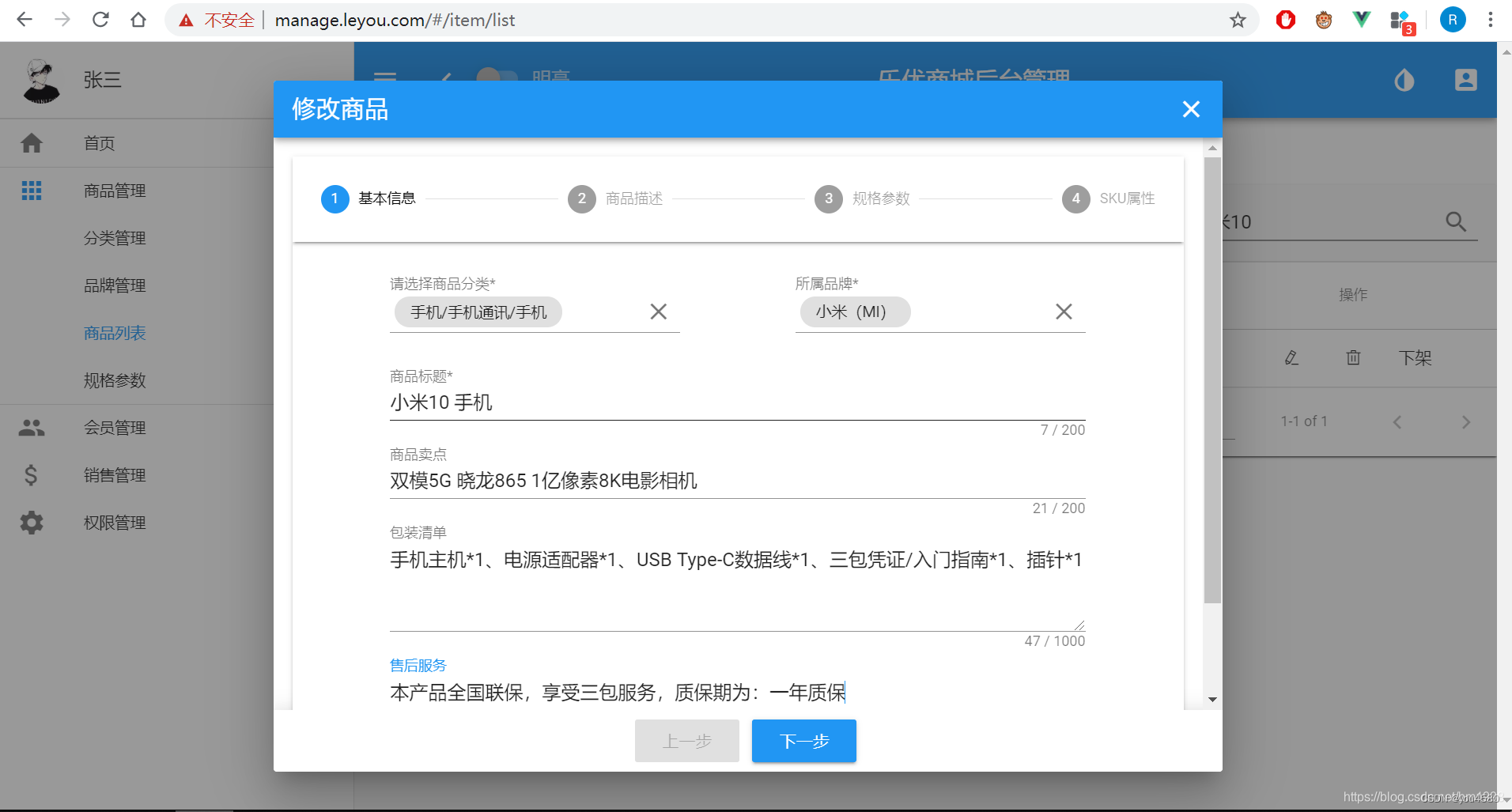This screenshot has width=1512, height=812.
Task: Open the 请选择商品分类 category selector
Action: coord(535,312)
